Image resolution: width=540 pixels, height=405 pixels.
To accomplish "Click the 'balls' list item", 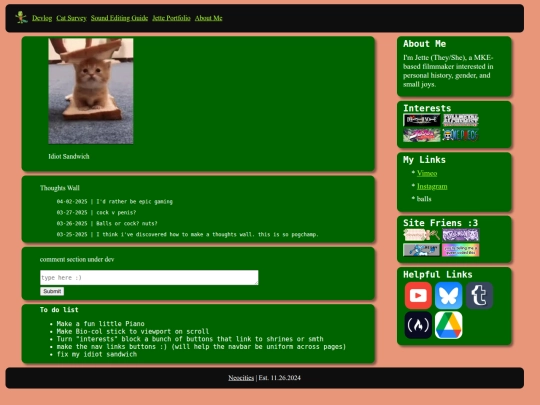I will (424, 199).
